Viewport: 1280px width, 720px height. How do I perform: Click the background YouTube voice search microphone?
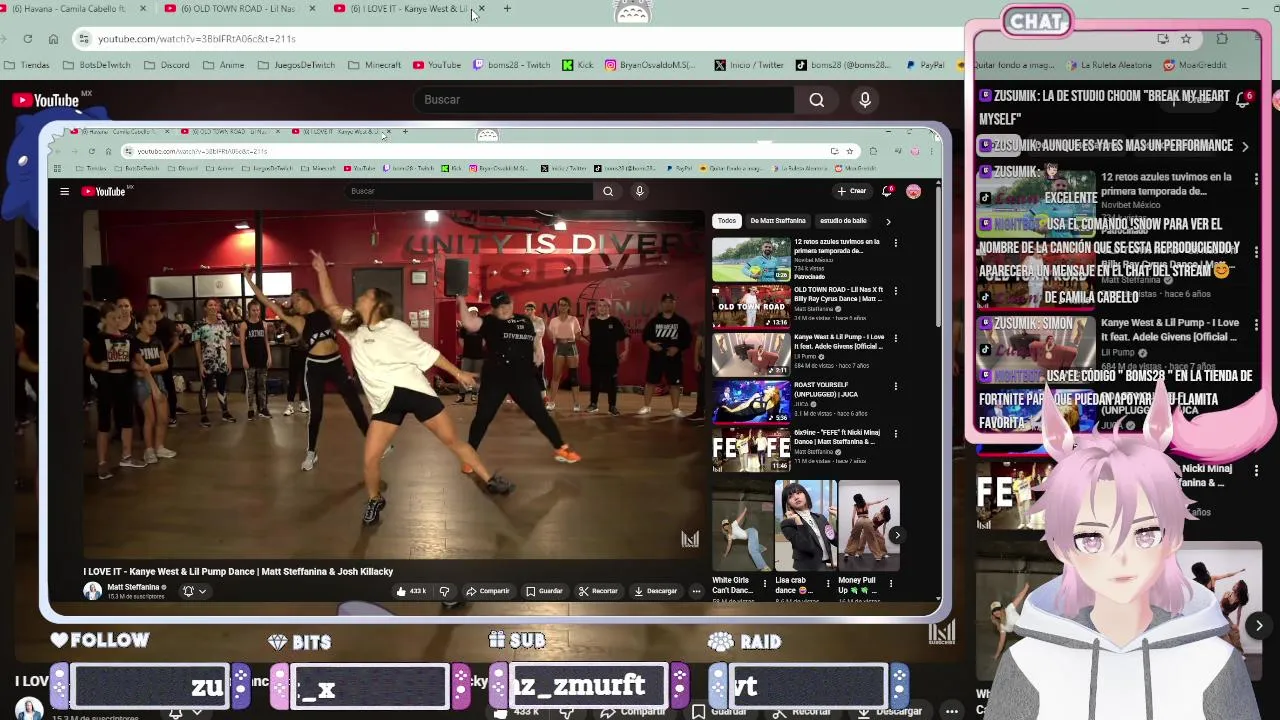[x=865, y=100]
